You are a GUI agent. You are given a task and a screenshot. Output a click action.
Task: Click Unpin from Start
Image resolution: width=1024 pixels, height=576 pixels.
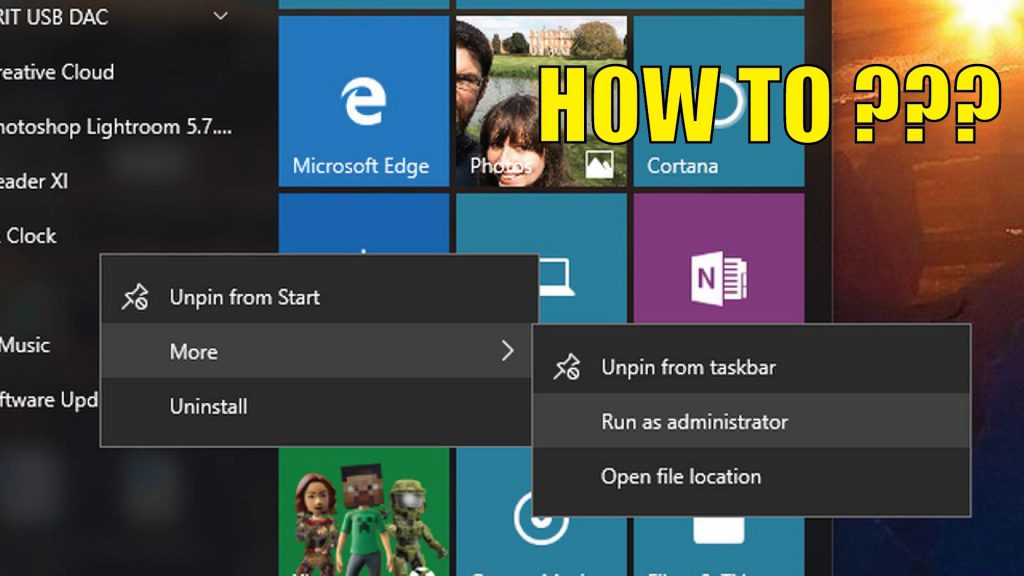click(x=246, y=297)
